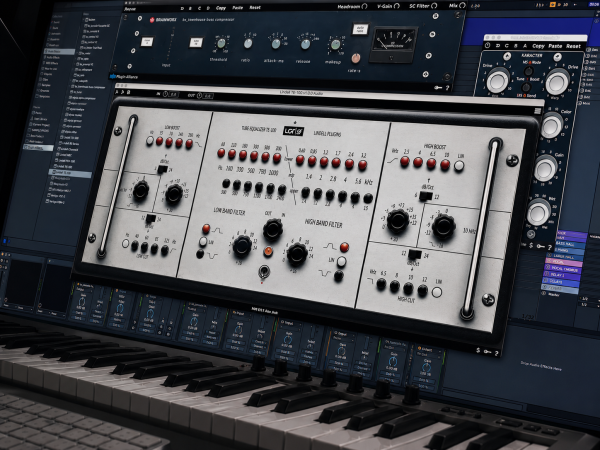Screen dimensions: 600x450
Task: Select the LIN white button in High Cut
Action: [x=437, y=292]
